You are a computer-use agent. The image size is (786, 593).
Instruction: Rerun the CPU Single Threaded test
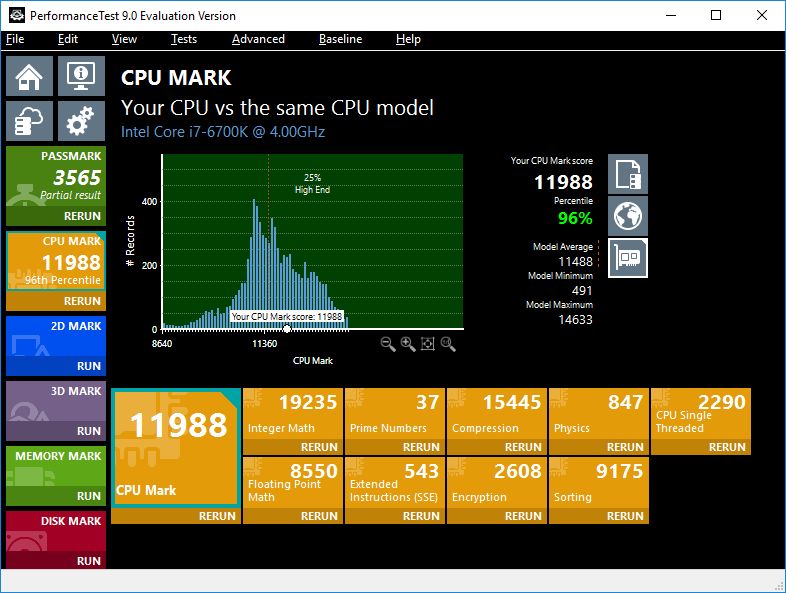(701, 447)
